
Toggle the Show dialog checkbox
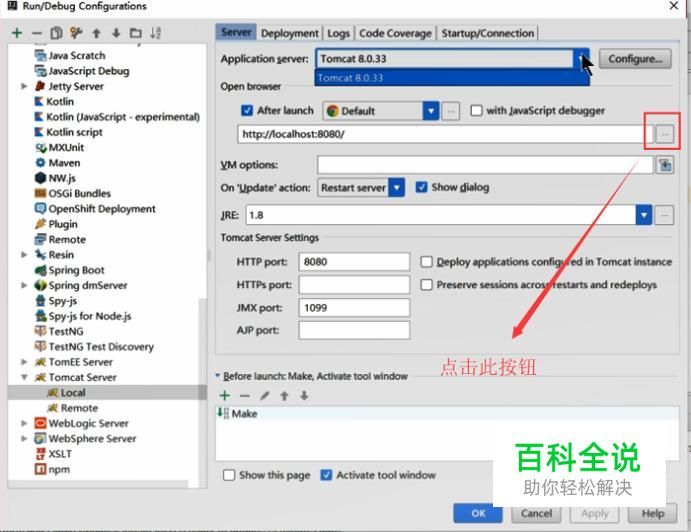click(x=421, y=187)
